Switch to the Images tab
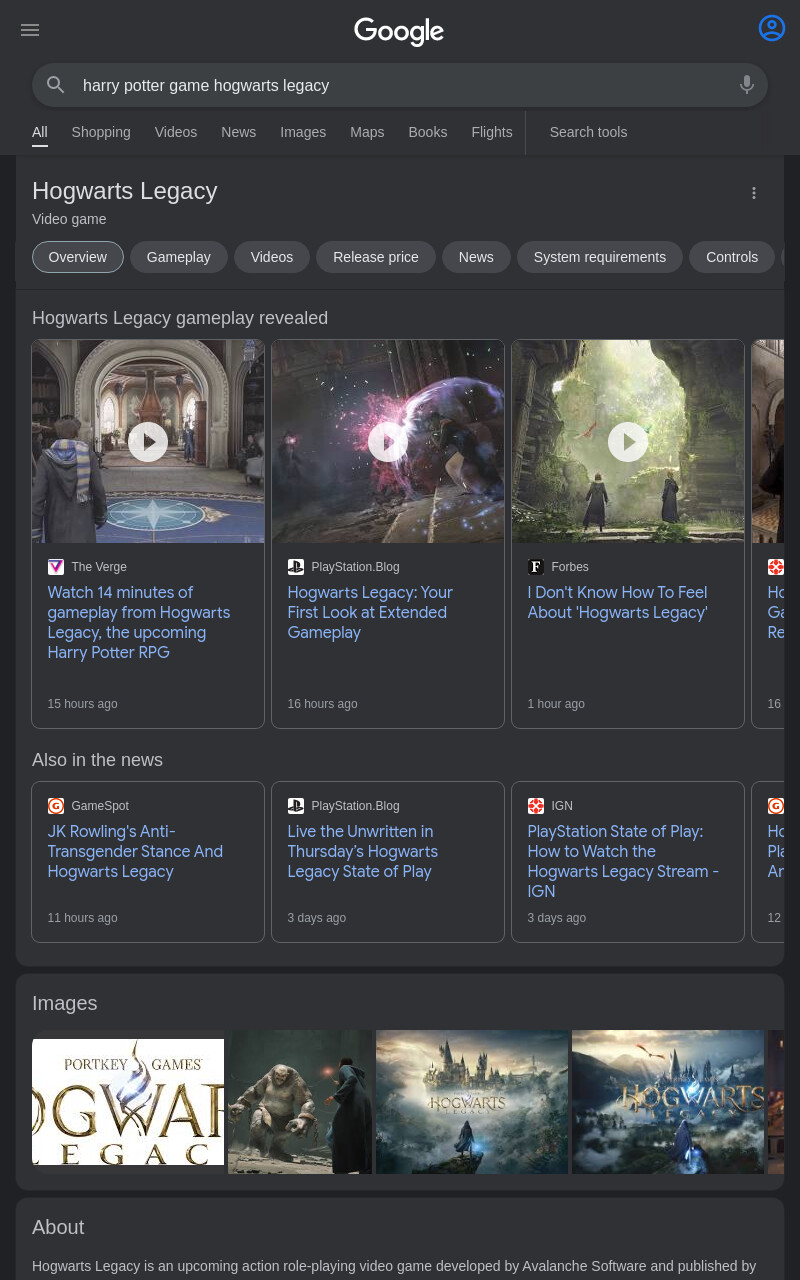 pyautogui.click(x=303, y=132)
